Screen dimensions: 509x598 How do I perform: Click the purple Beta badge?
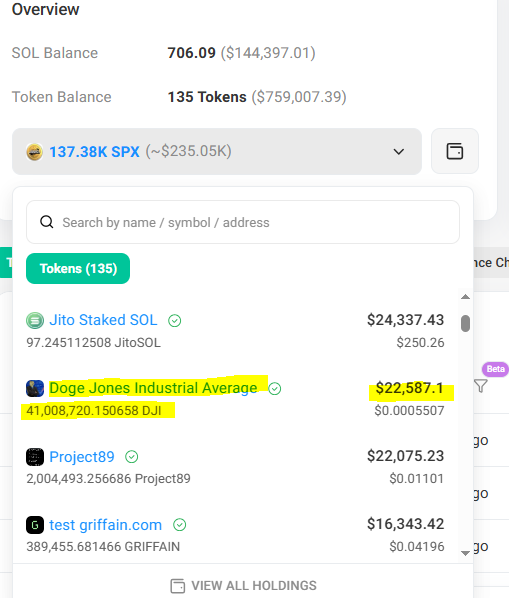tap(495, 369)
